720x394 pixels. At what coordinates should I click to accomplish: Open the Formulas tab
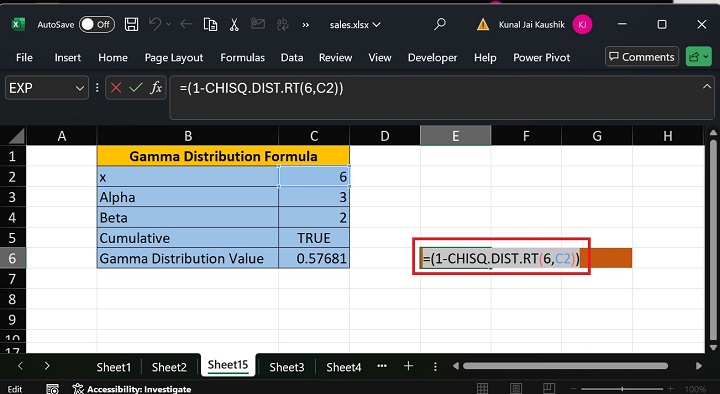click(x=242, y=57)
